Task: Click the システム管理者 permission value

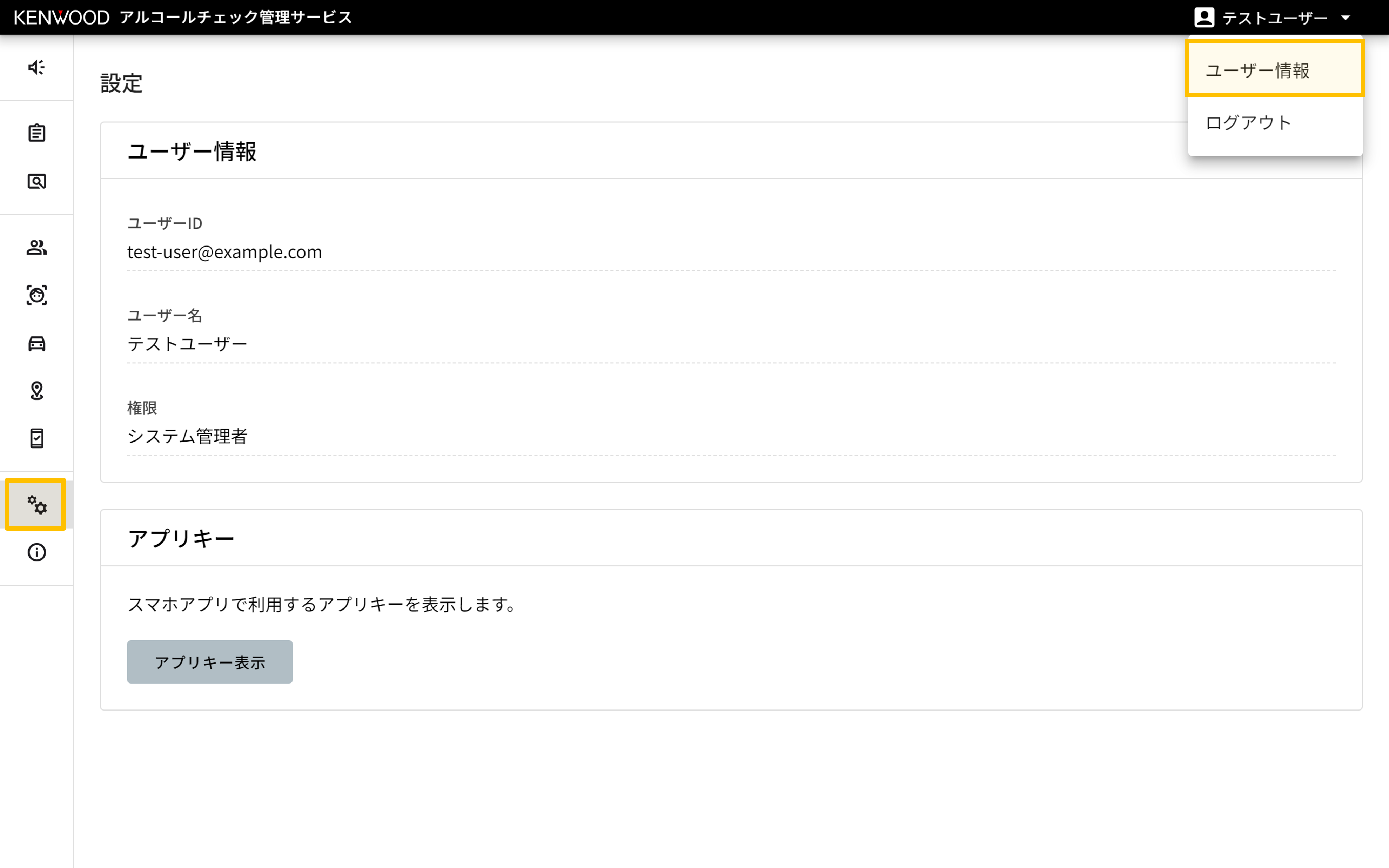Action: coord(187,436)
